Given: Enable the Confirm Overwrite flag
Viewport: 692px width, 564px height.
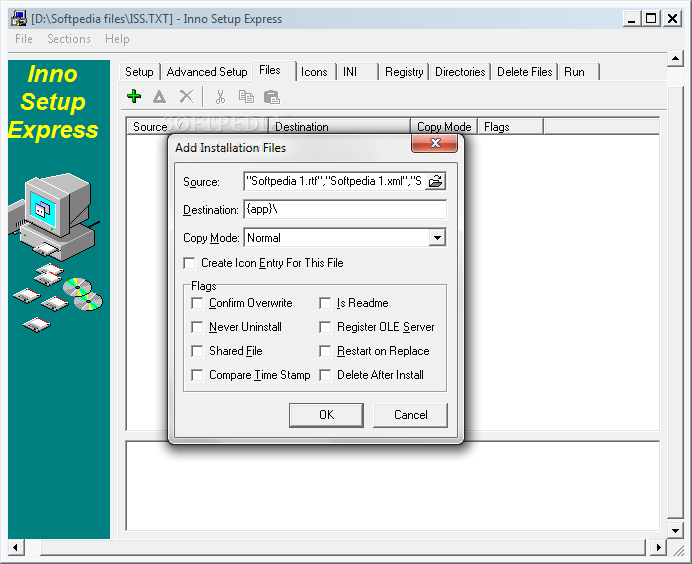Looking at the screenshot, I should (197, 303).
